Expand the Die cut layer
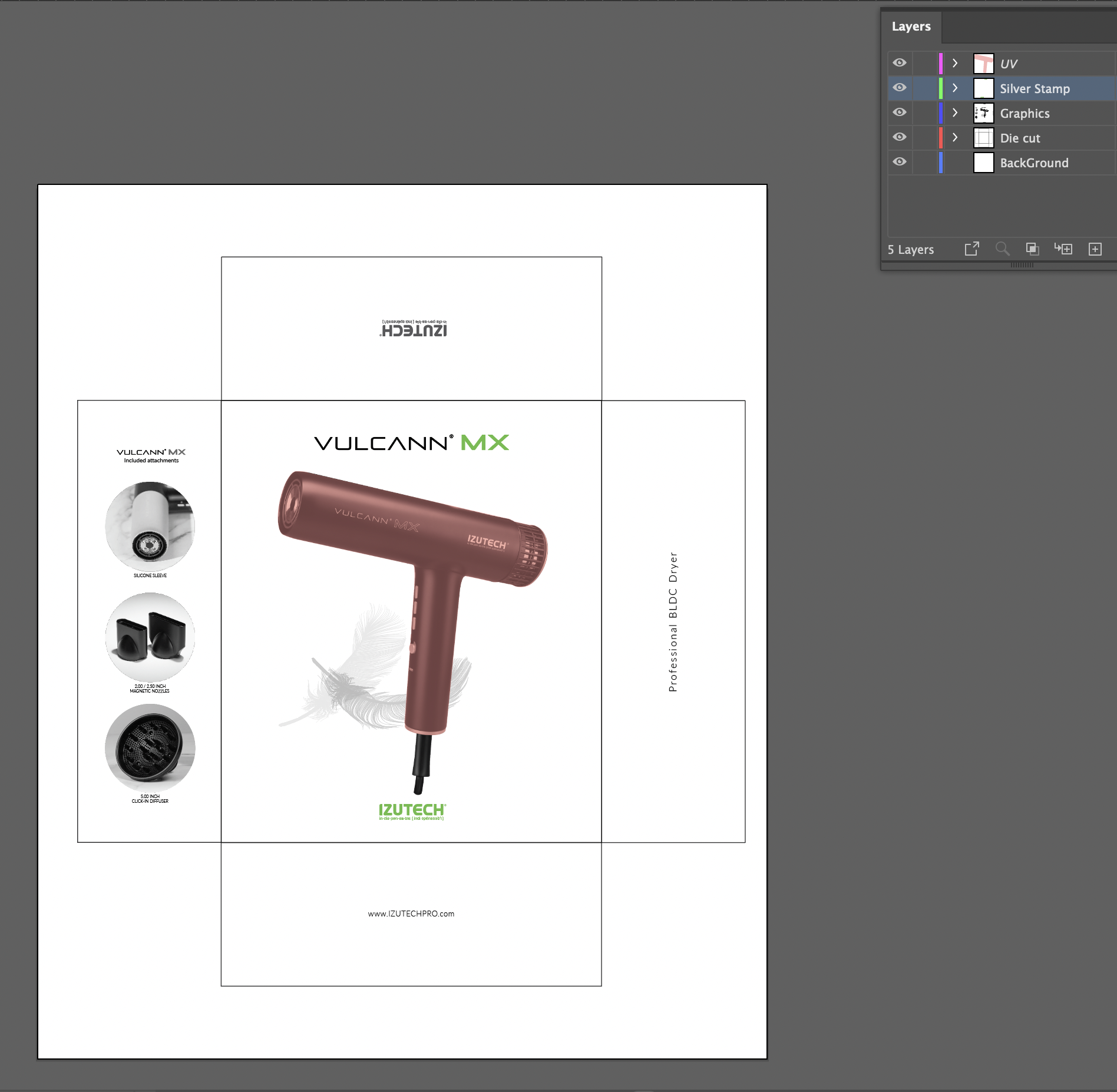The image size is (1117, 1092). click(x=955, y=137)
